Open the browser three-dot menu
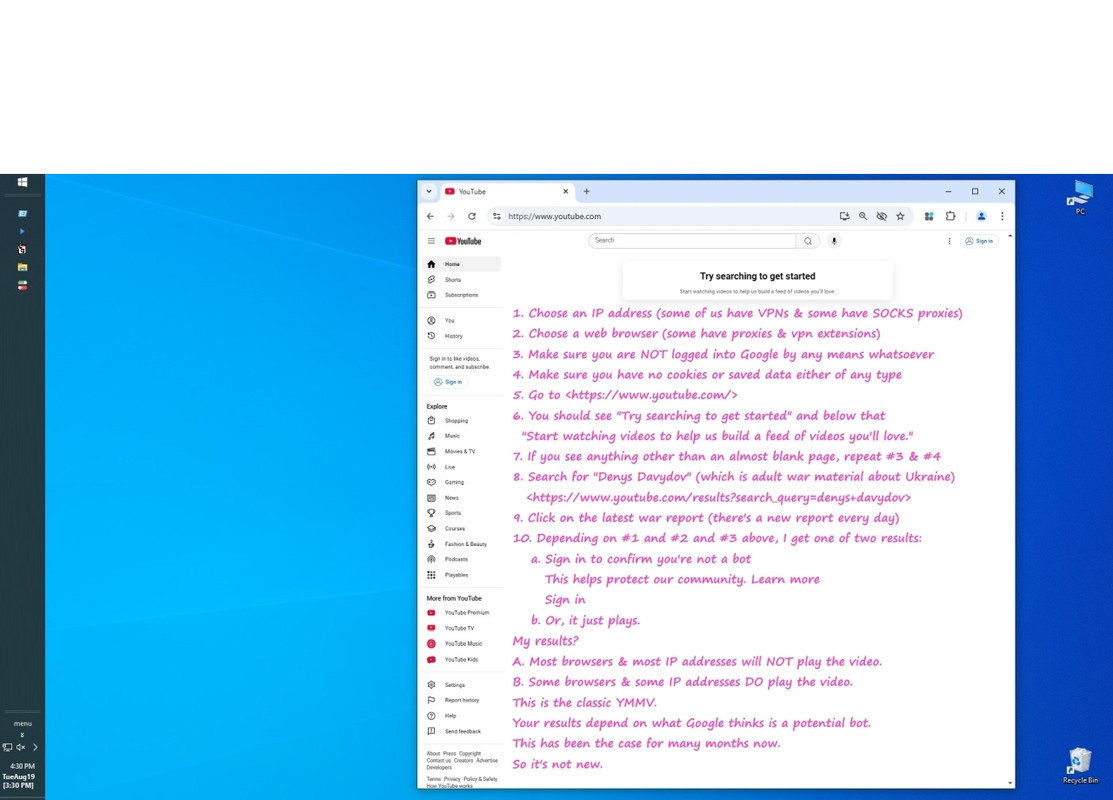The image size is (1113, 800). [x=1002, y=216]
